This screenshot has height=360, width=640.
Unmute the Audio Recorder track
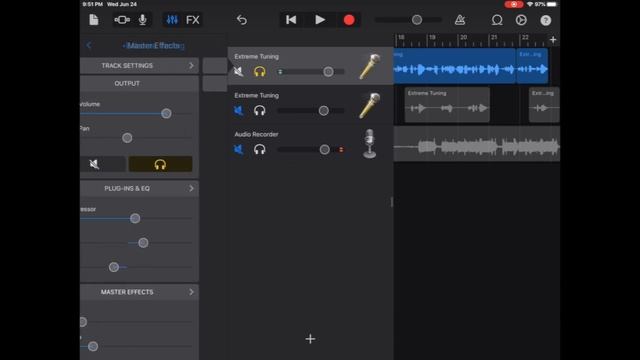(238, 149)
